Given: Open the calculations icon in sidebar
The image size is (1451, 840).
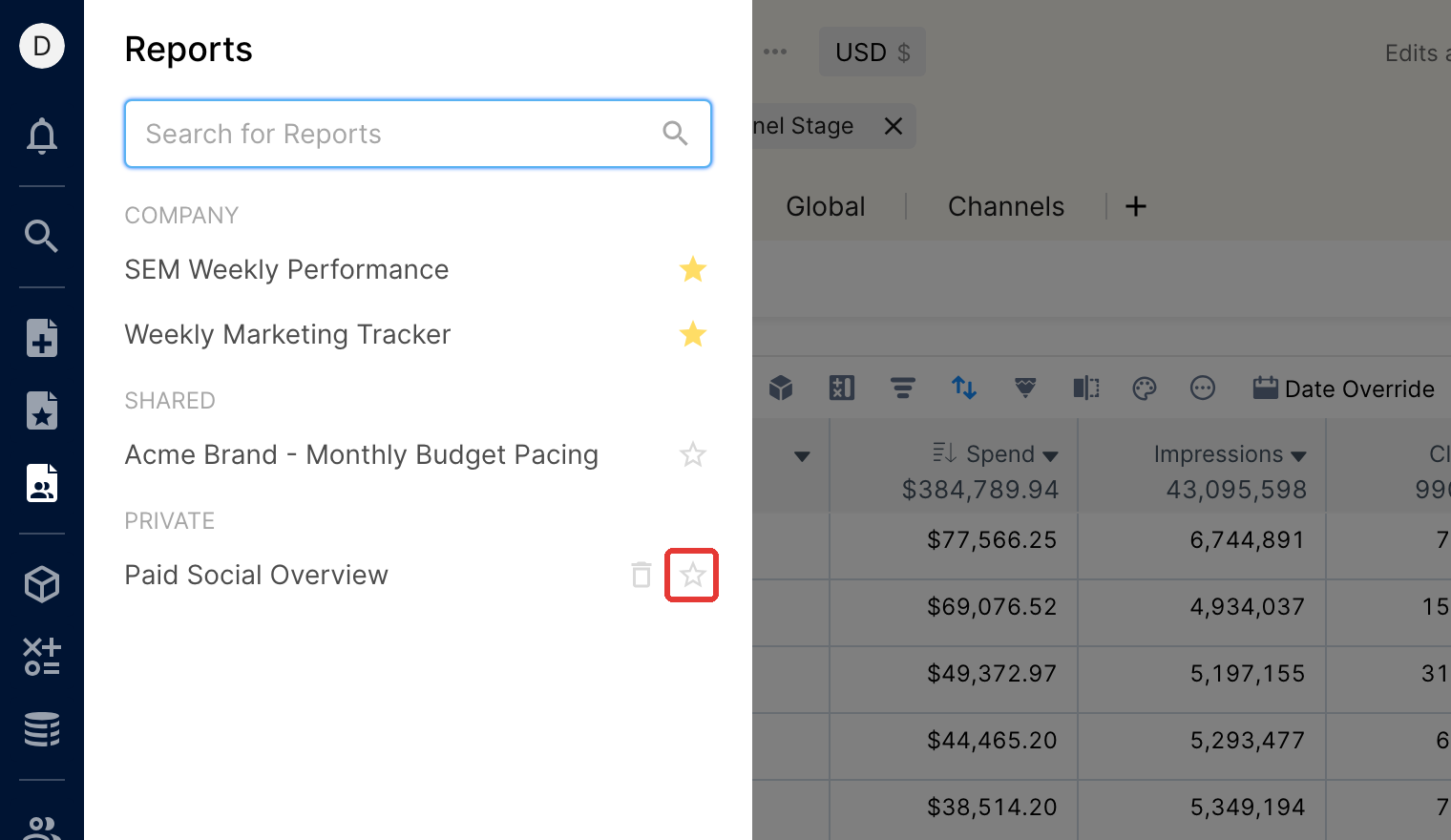Looking at the screenshot, I should pos(42,657).
